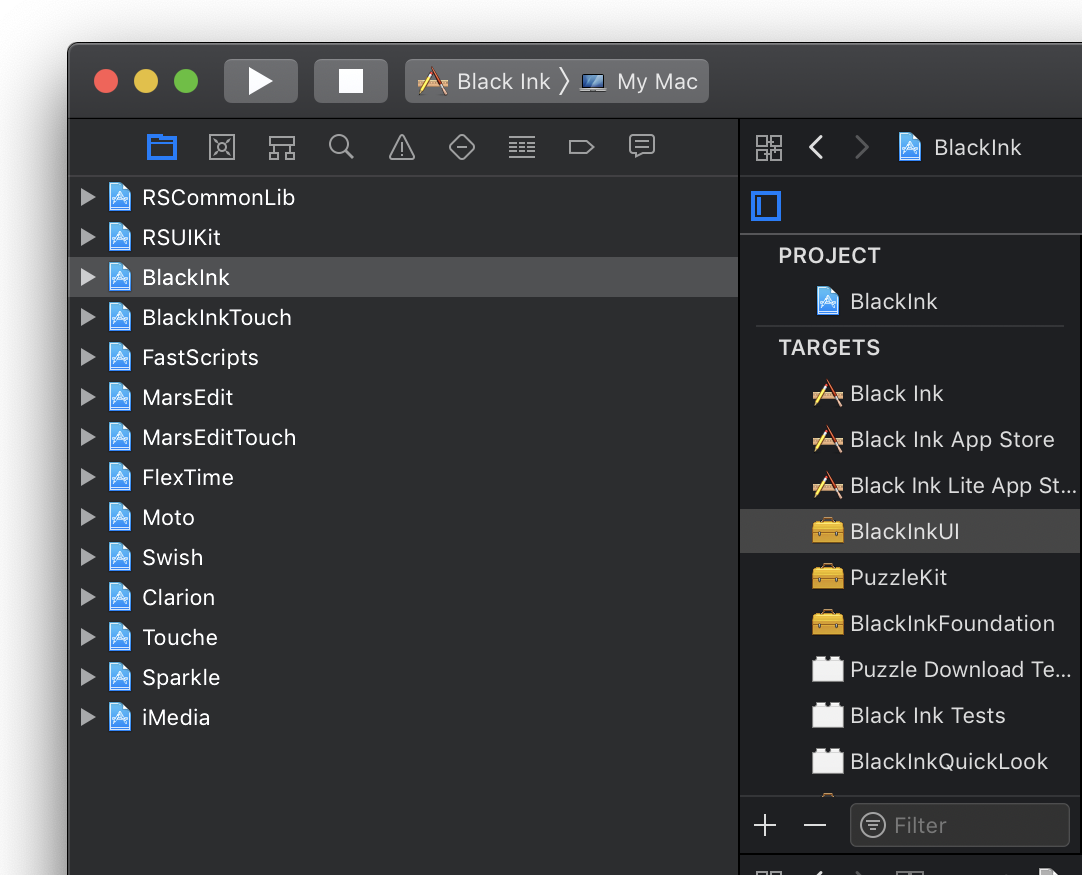Expand the Moto project
1082x875 pixels.
tap(88, 518)
